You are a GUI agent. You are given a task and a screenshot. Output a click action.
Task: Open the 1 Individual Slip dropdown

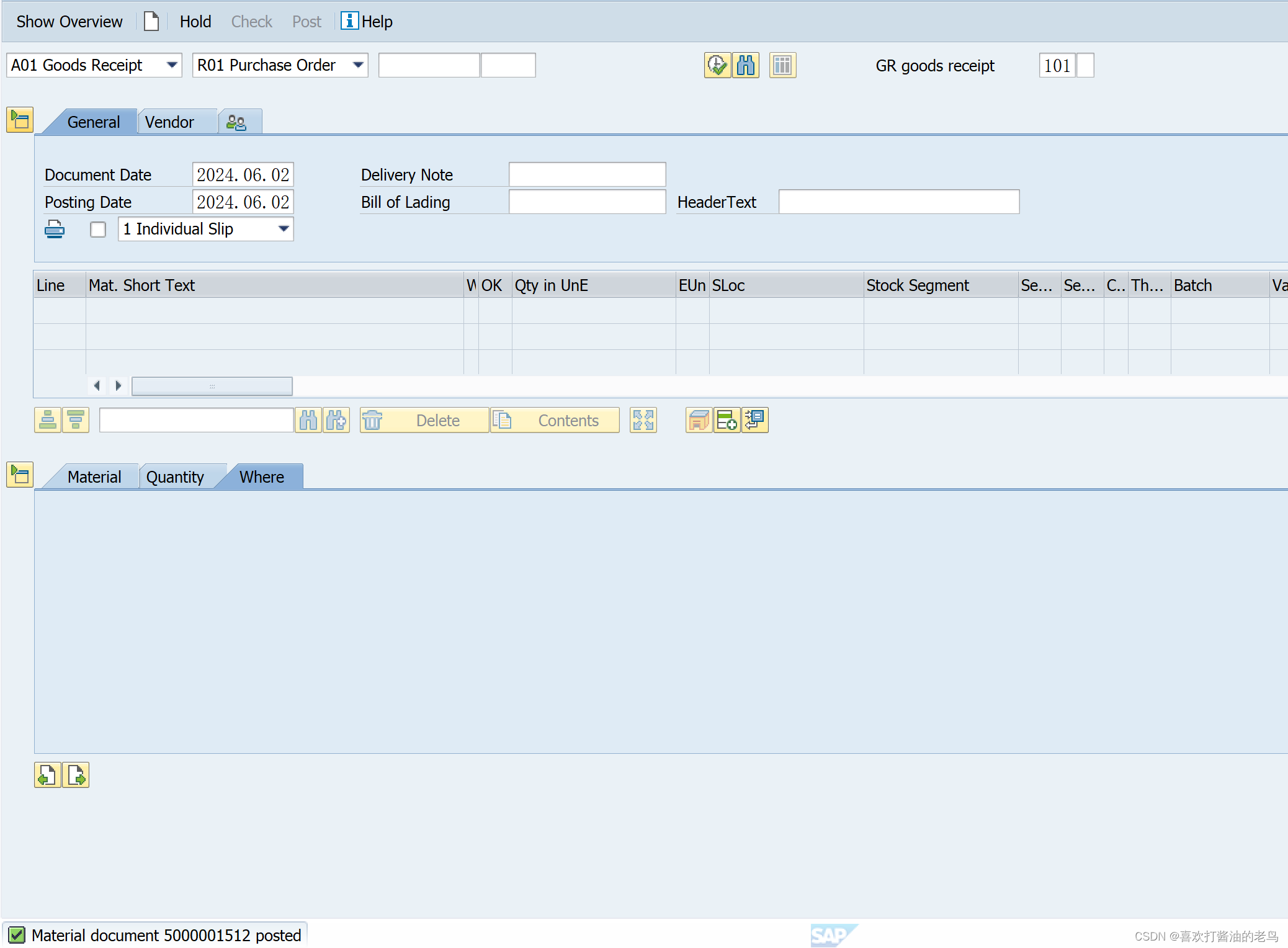pyautogui.click(x=283, y=229)
